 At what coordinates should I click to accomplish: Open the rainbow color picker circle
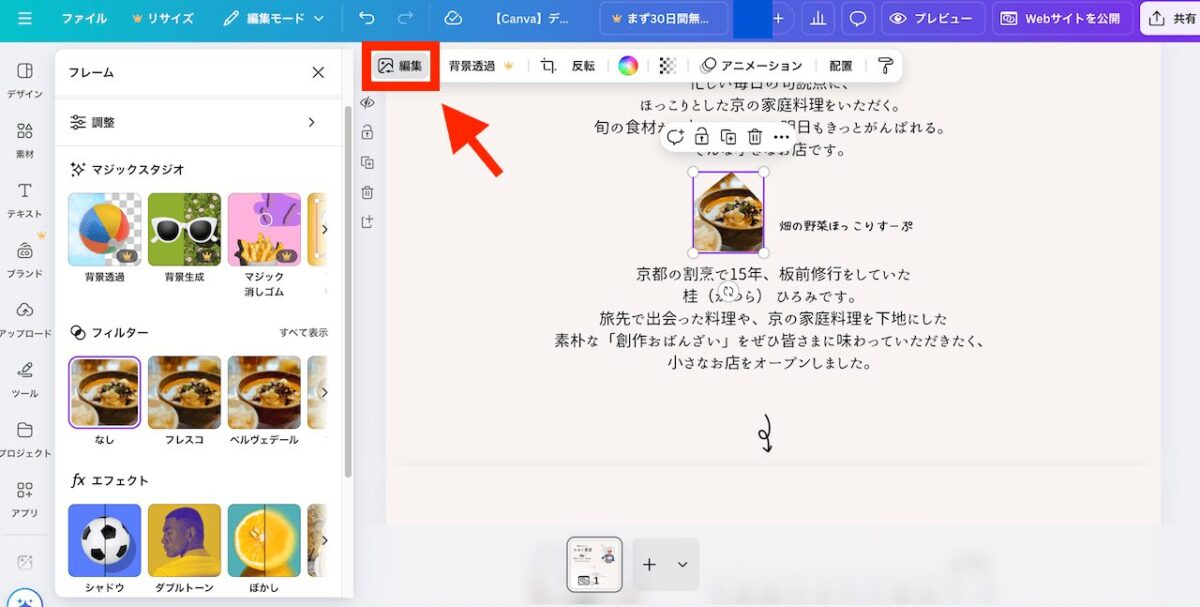click(x=628, y=66)
